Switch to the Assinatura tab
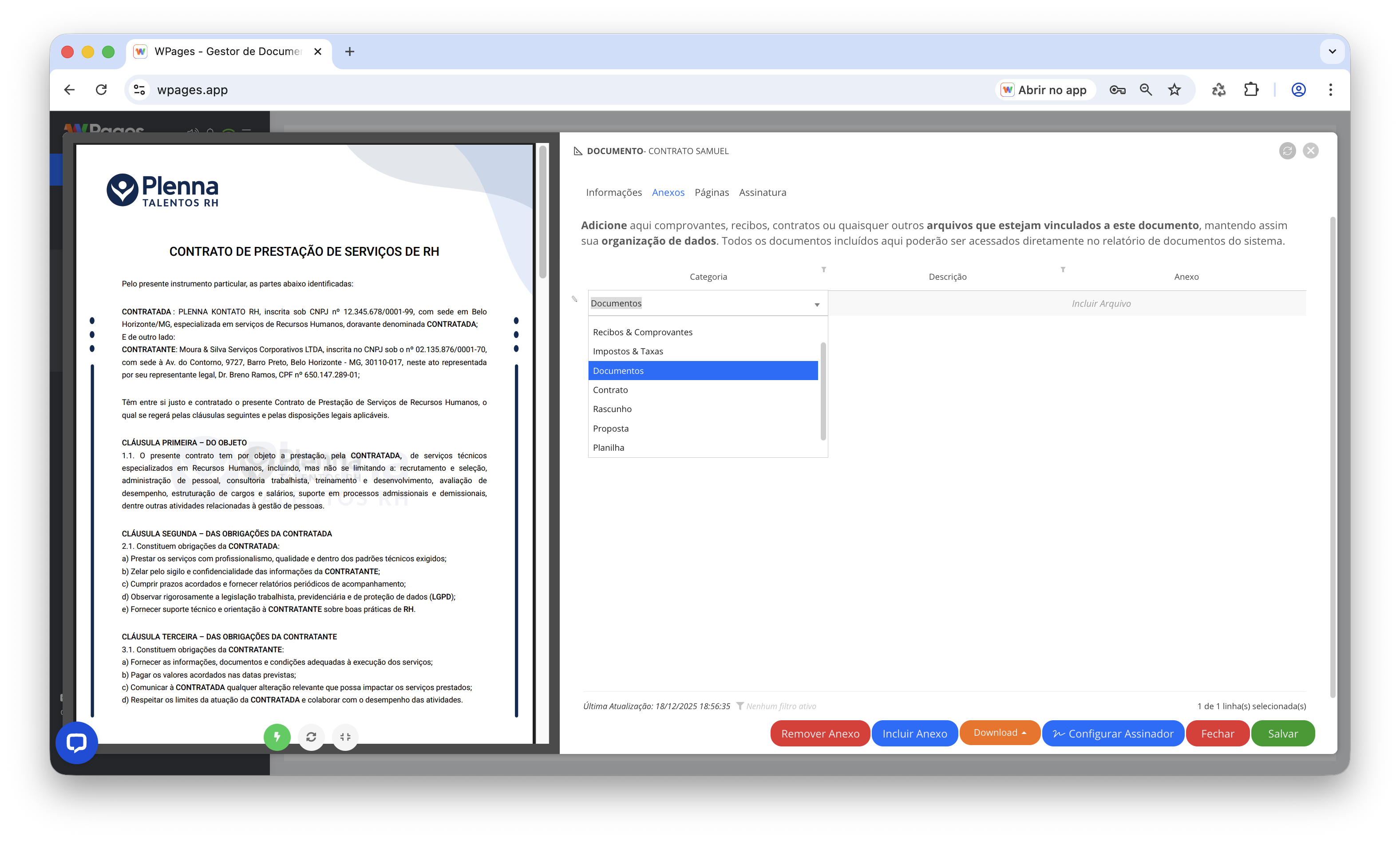The width and height of the screenshot is (1400, 841). (x=762, y=193)
